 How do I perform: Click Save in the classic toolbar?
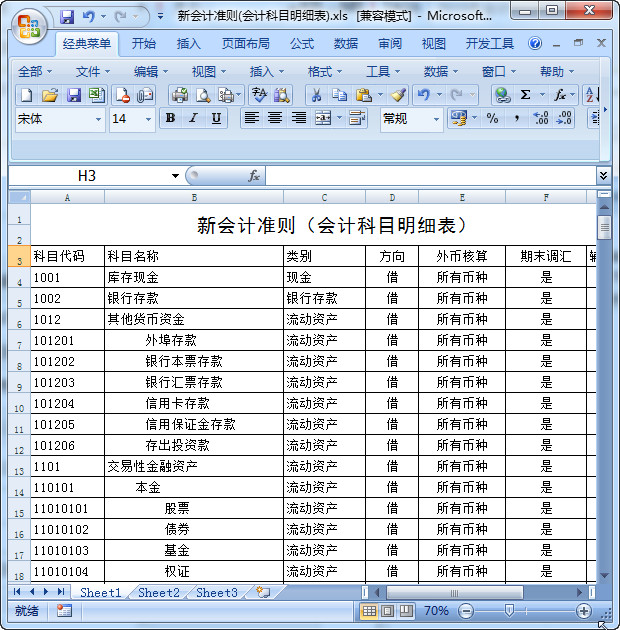[74, 95]
